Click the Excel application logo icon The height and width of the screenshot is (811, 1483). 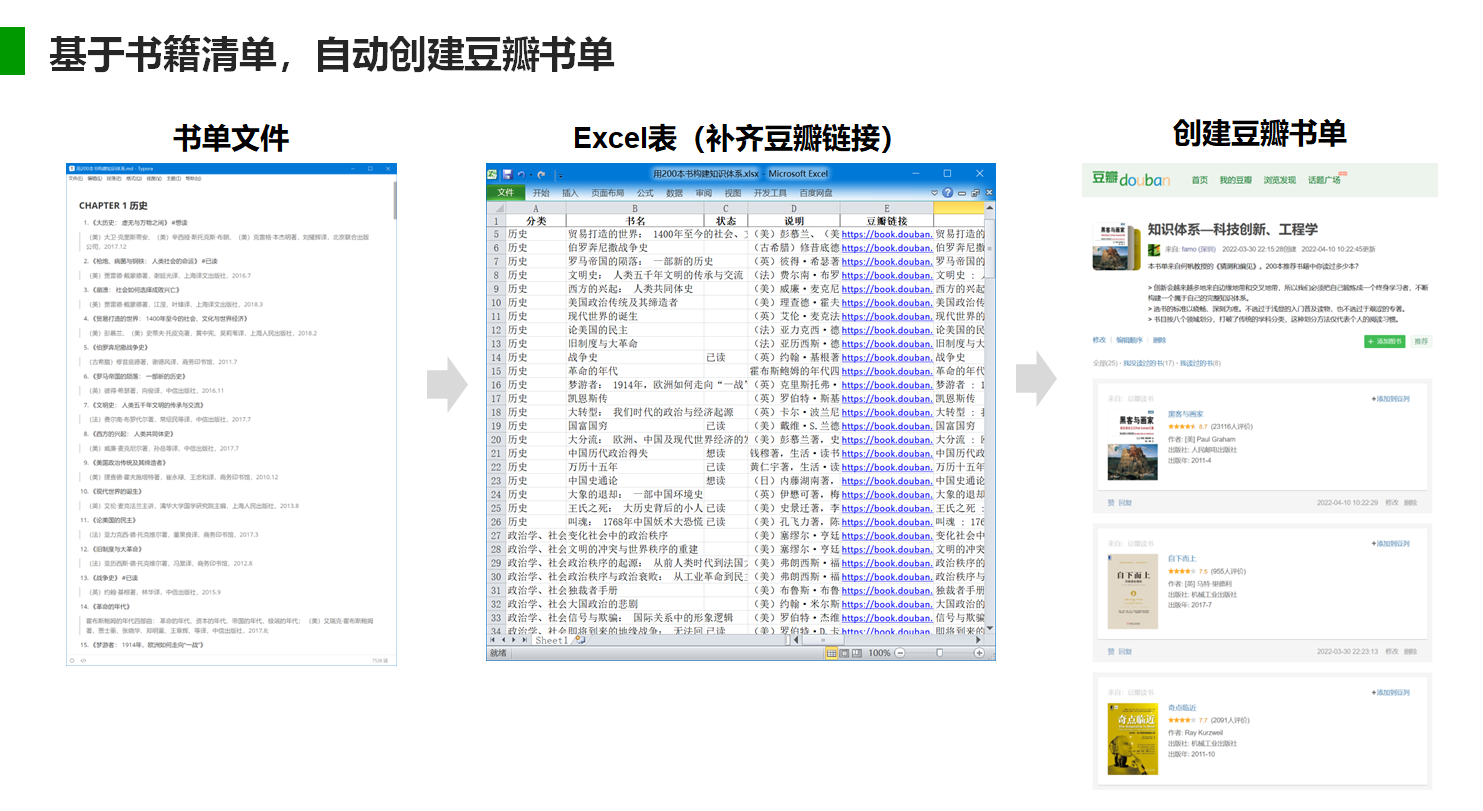pyautogui.click(x=493, y=174)
